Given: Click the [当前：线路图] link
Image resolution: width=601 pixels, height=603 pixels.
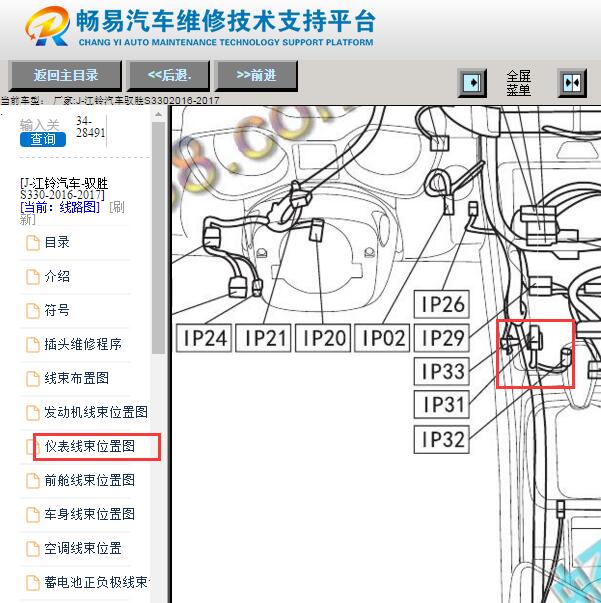Looking at the screenshot, I should click(60, 207).
